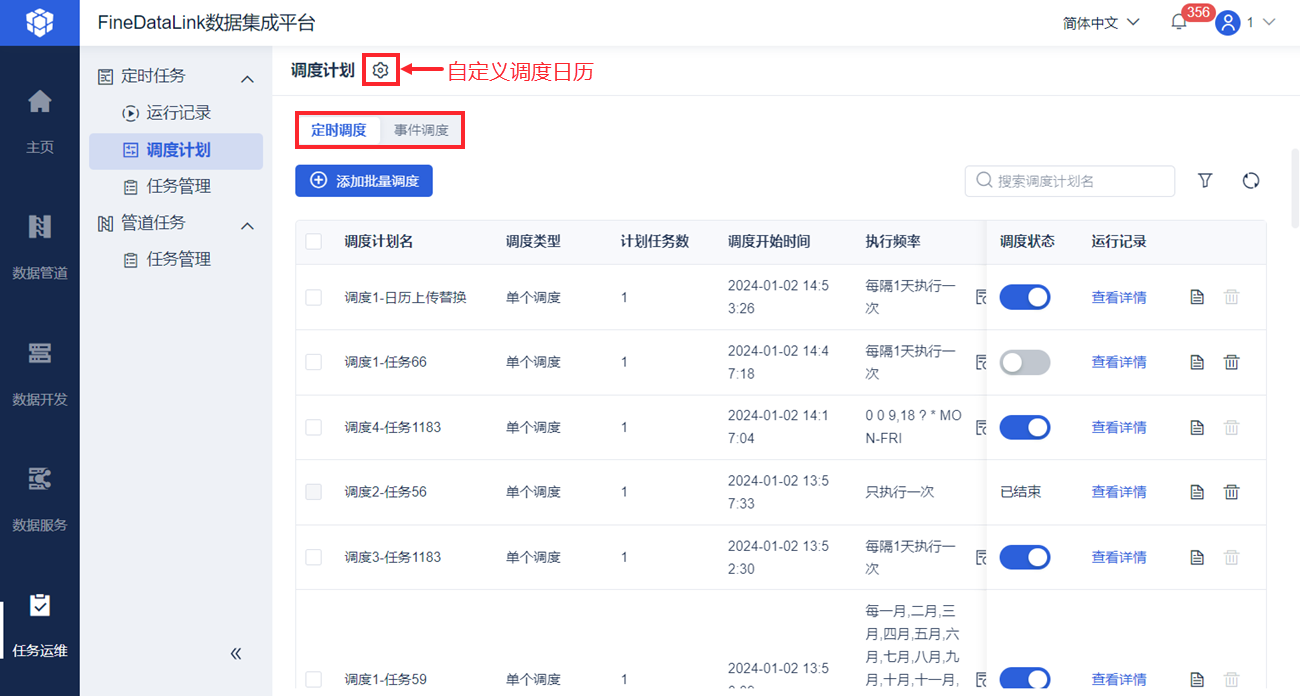Viewport: 1300px width, 696px height.
Task: Select 调度计划 in the side menu
Action: click(x=176, y=150)
